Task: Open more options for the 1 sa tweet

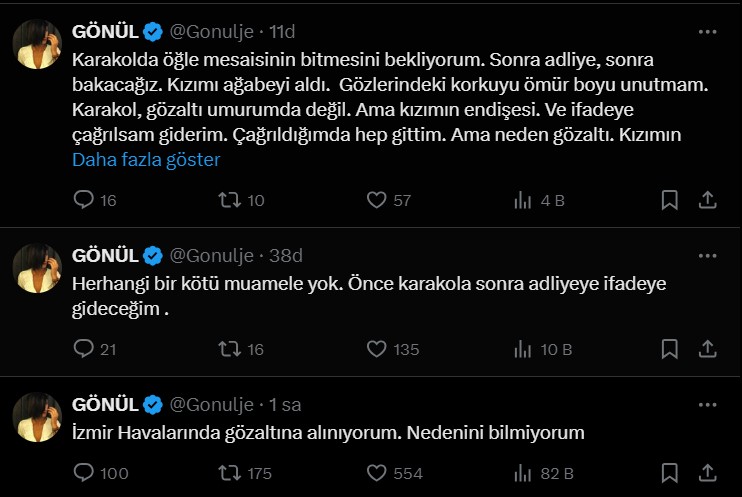Action: click(x=706, y=404)
